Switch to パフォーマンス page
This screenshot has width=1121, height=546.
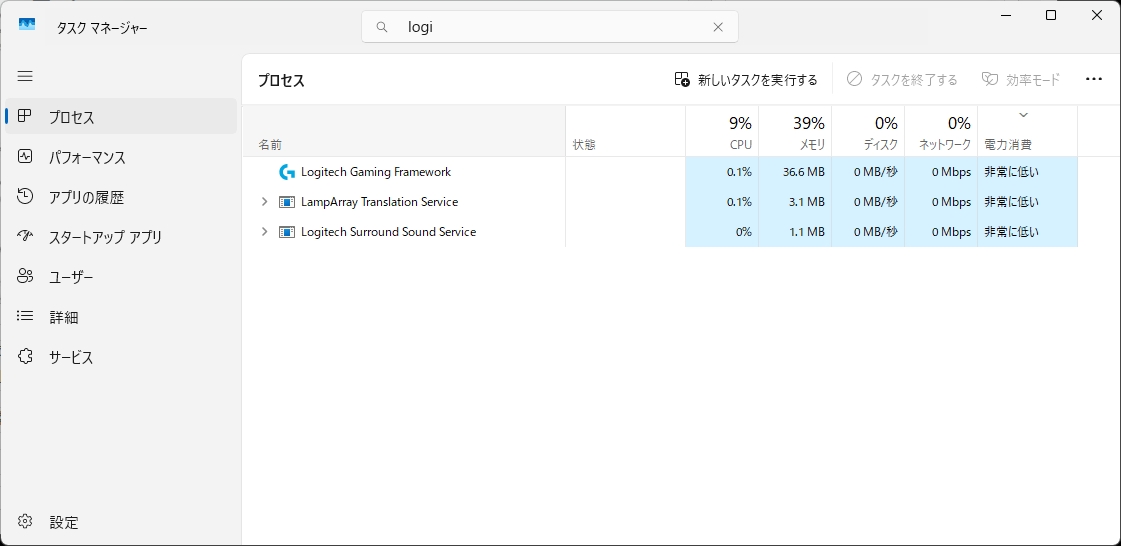point(121,157)
